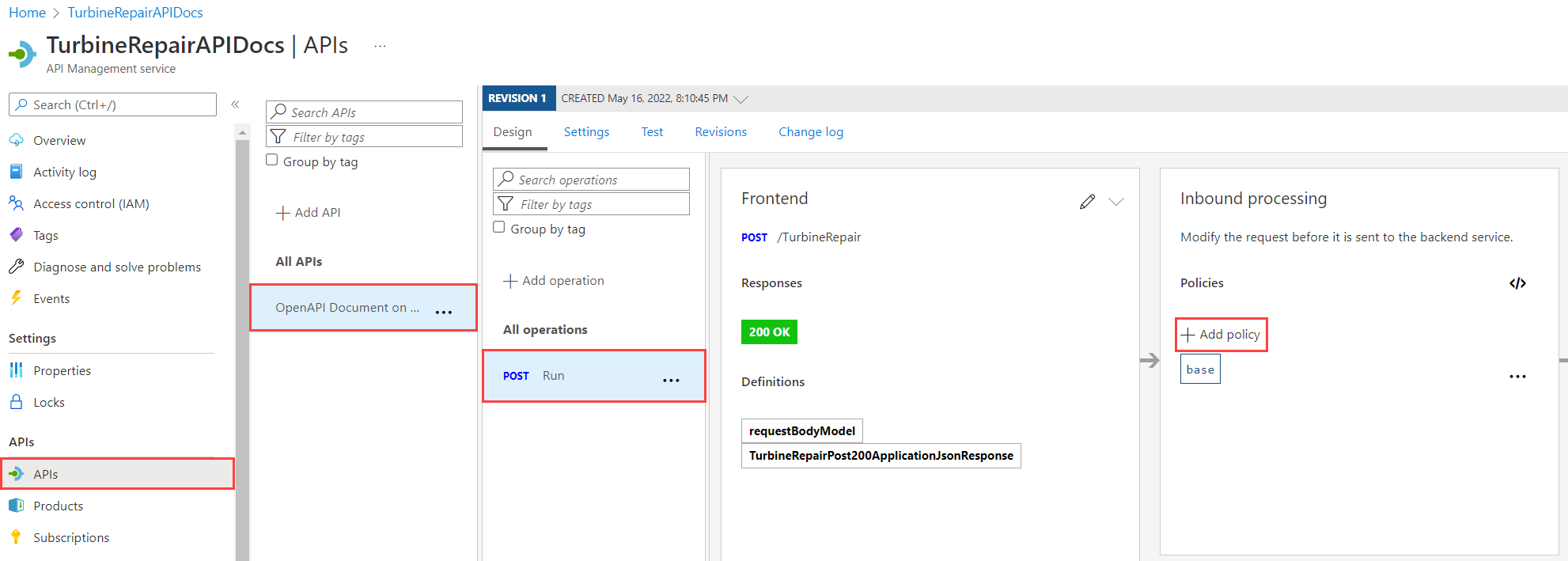Switch to the Test tab
Image resolution: width=1568 pixels, height=561 pixels.
point(652,132)
